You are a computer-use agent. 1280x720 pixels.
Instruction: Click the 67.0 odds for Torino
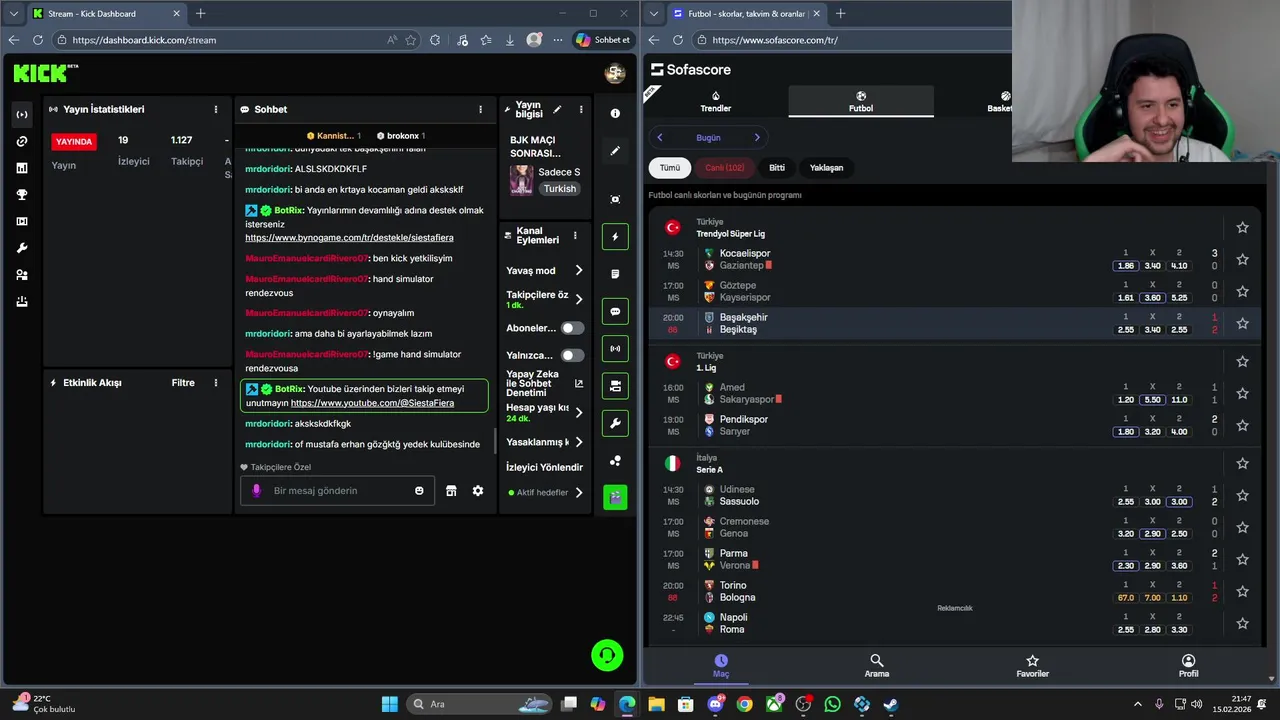(1125, 598)
